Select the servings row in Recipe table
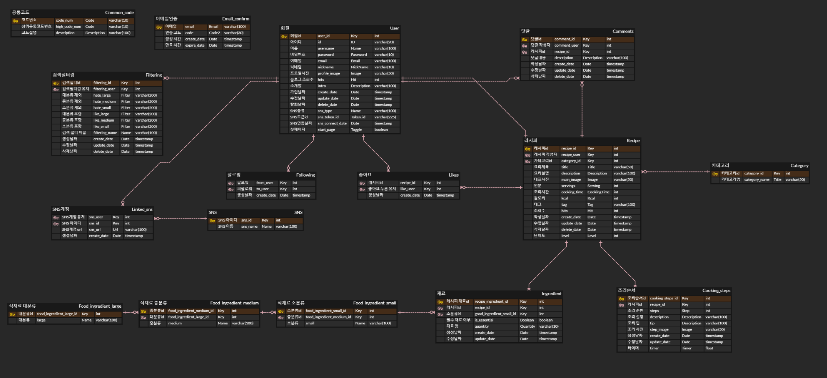 582,186
